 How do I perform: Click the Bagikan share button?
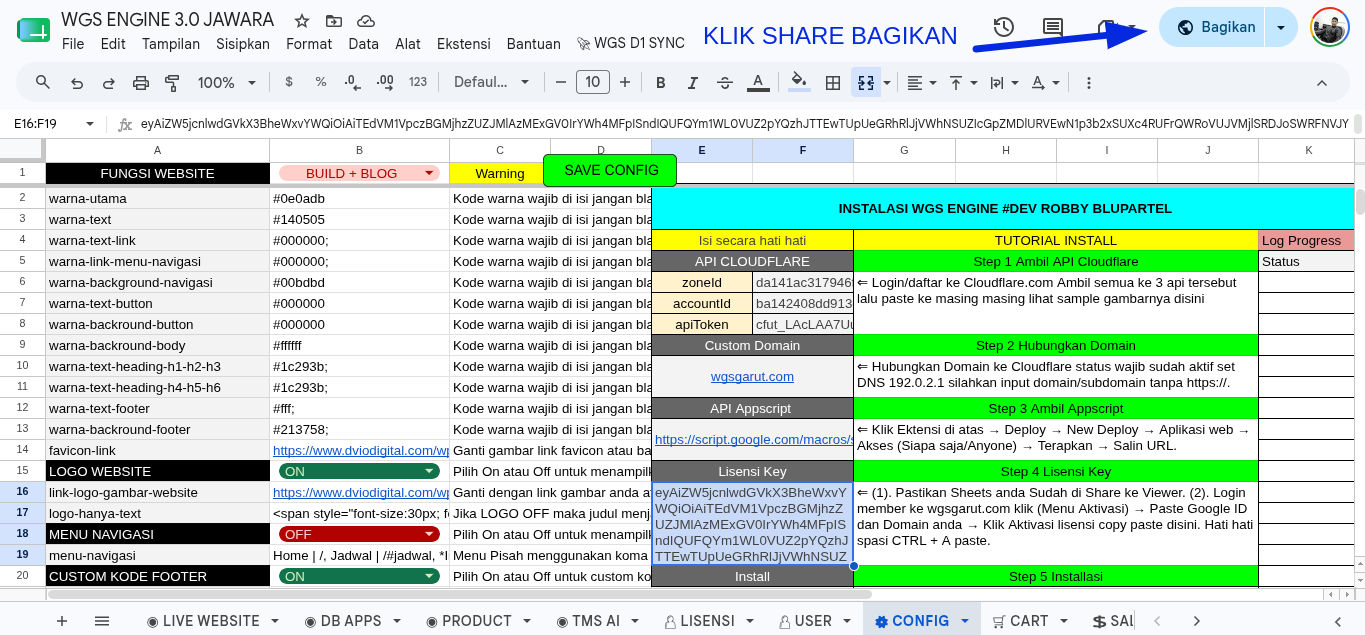tap(1216, 28)
